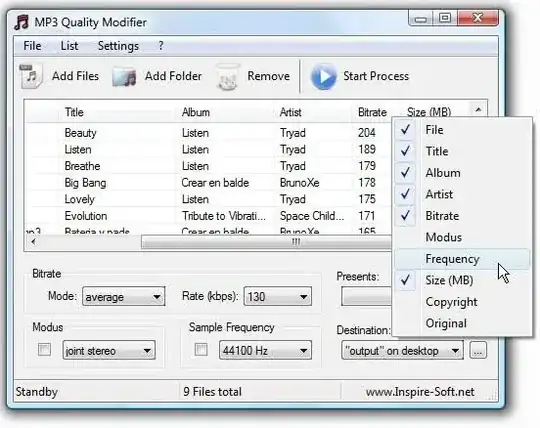Enable the Original column entry
This screenshot has width=540, height=428.
462,323
